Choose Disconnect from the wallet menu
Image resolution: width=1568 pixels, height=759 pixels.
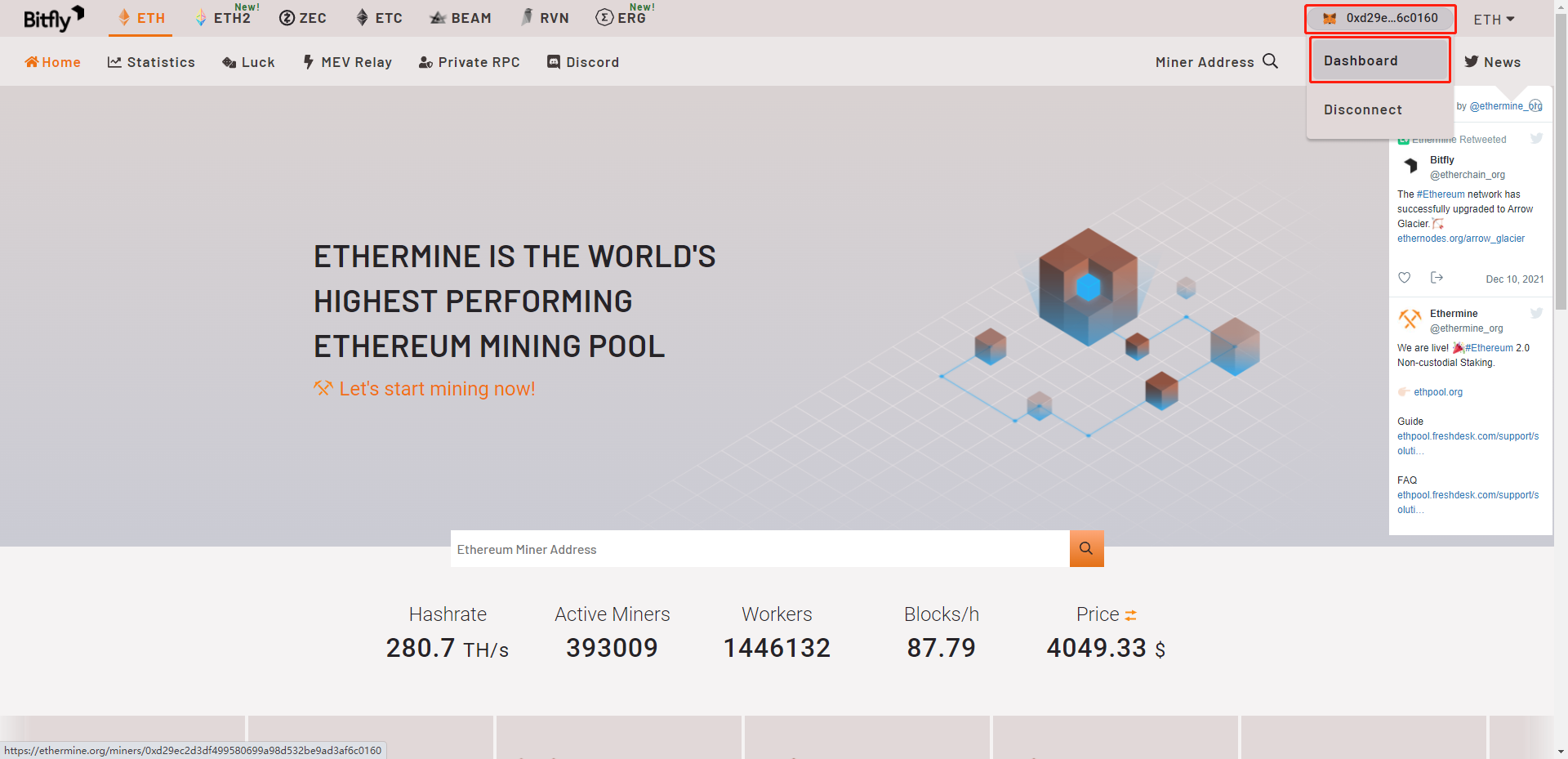[x=1363, y=109]
